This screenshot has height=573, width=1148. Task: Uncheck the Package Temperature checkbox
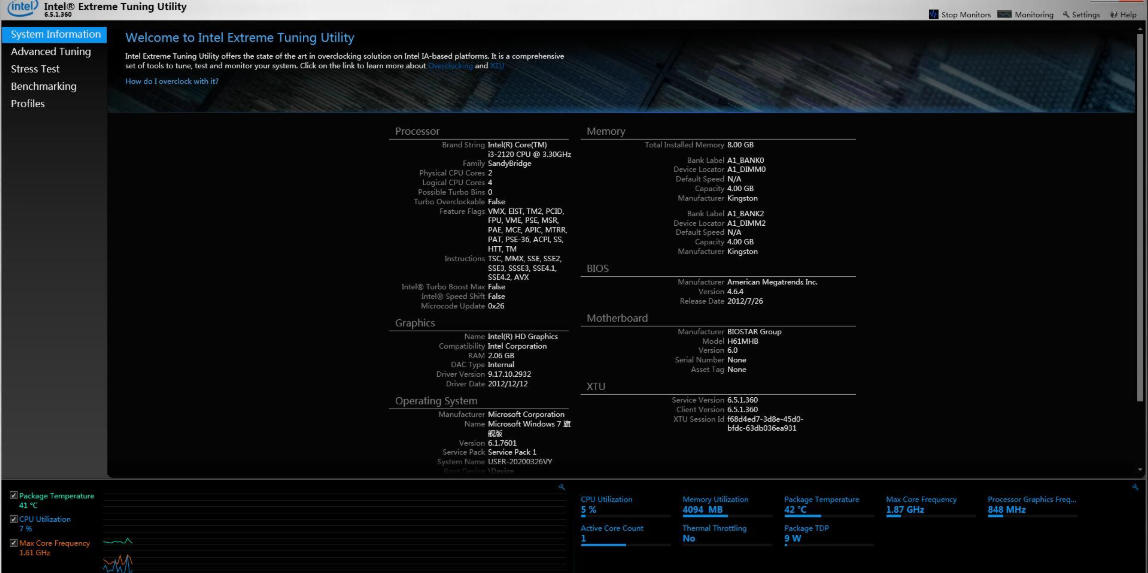13,496
